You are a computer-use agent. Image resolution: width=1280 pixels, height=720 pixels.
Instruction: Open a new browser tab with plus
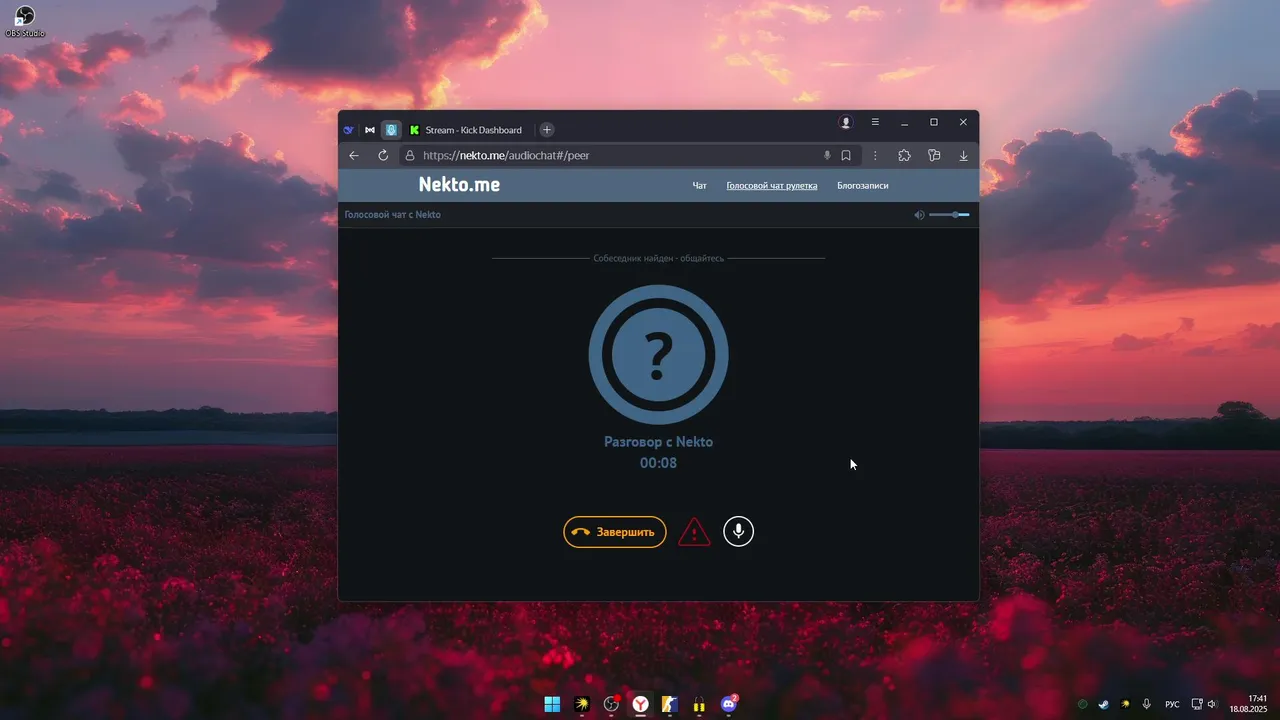tap(547, 130)
